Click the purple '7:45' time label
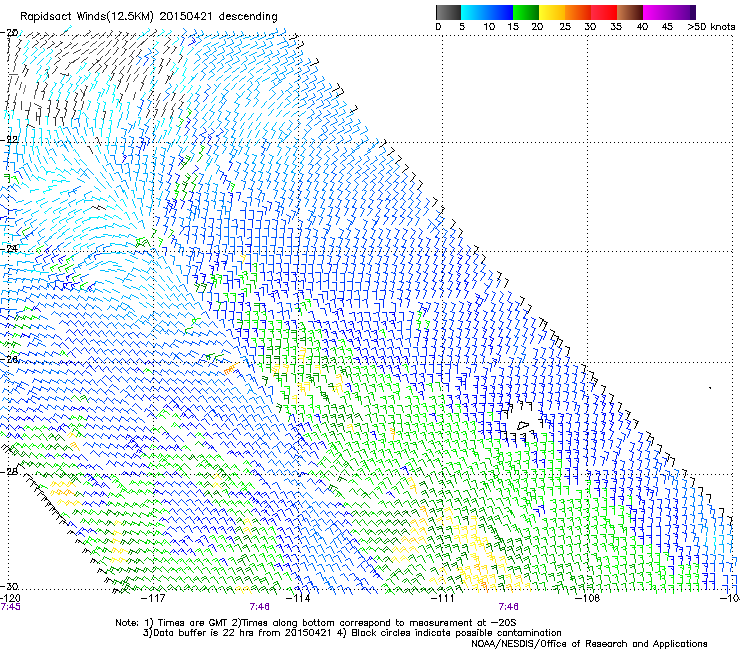This screenshot has width=740, height=650. click(10, 607)
